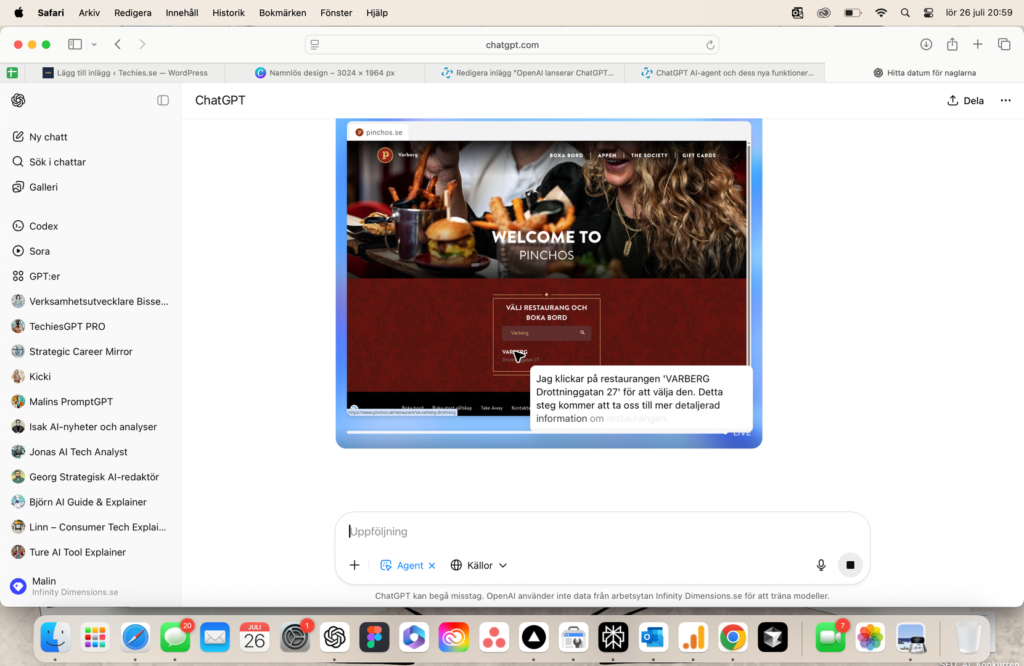
Task: Open the Historik menu
Action: (x=229, y=12)
